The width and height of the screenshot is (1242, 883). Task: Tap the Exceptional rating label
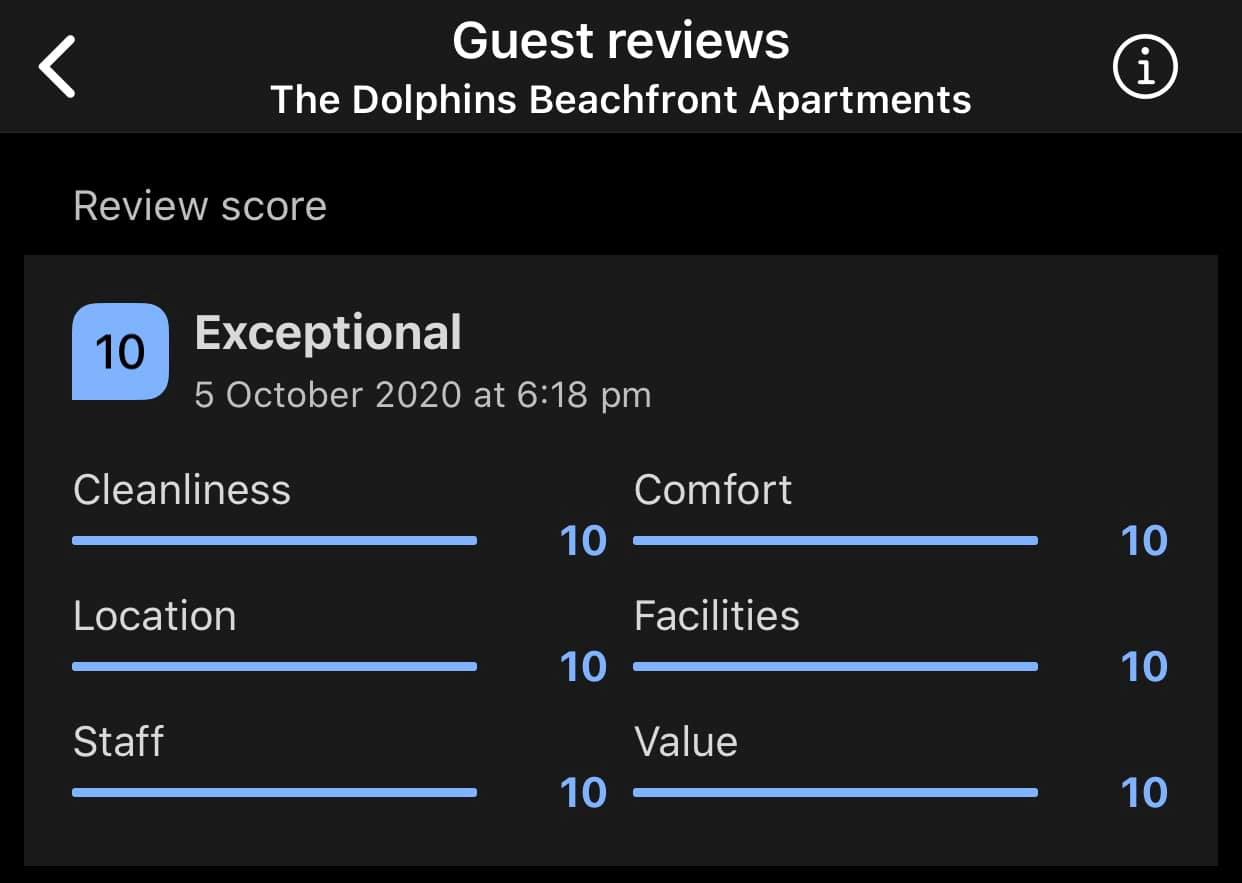coord(328,333)
